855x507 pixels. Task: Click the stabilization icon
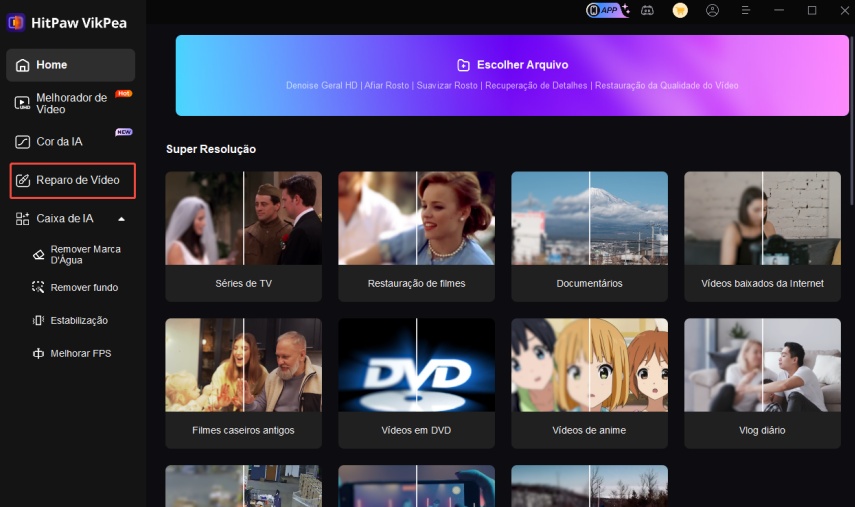click(x=38, y=321)
